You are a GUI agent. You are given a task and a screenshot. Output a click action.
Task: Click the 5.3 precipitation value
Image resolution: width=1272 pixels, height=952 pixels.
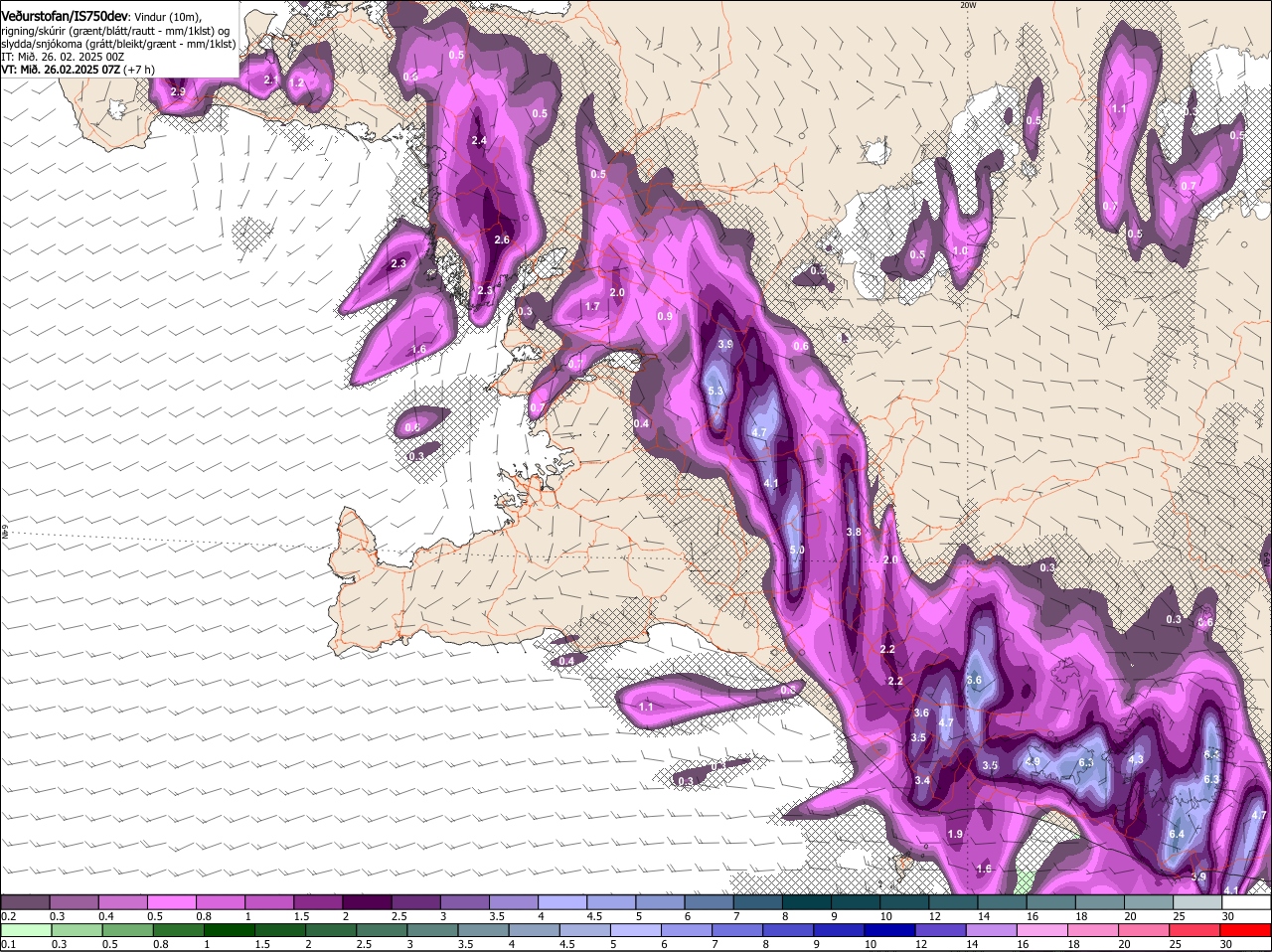(x=716, y=392)
